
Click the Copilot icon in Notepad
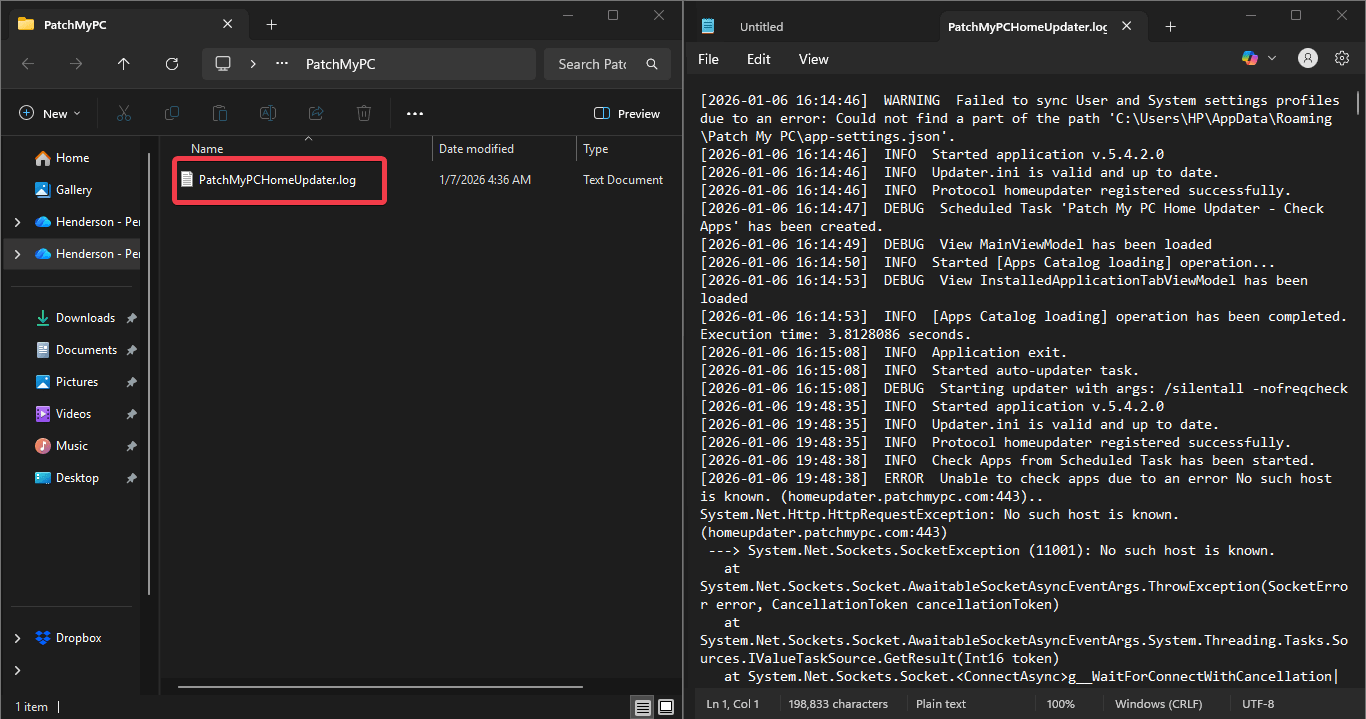[x=1250, y=59]
